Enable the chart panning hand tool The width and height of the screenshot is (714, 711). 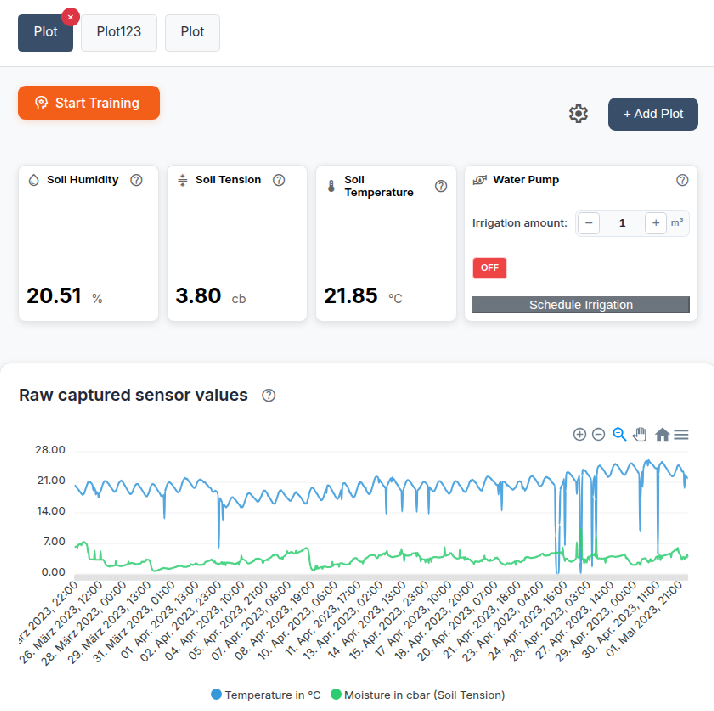pyautogui.click(x=640, y=434)
